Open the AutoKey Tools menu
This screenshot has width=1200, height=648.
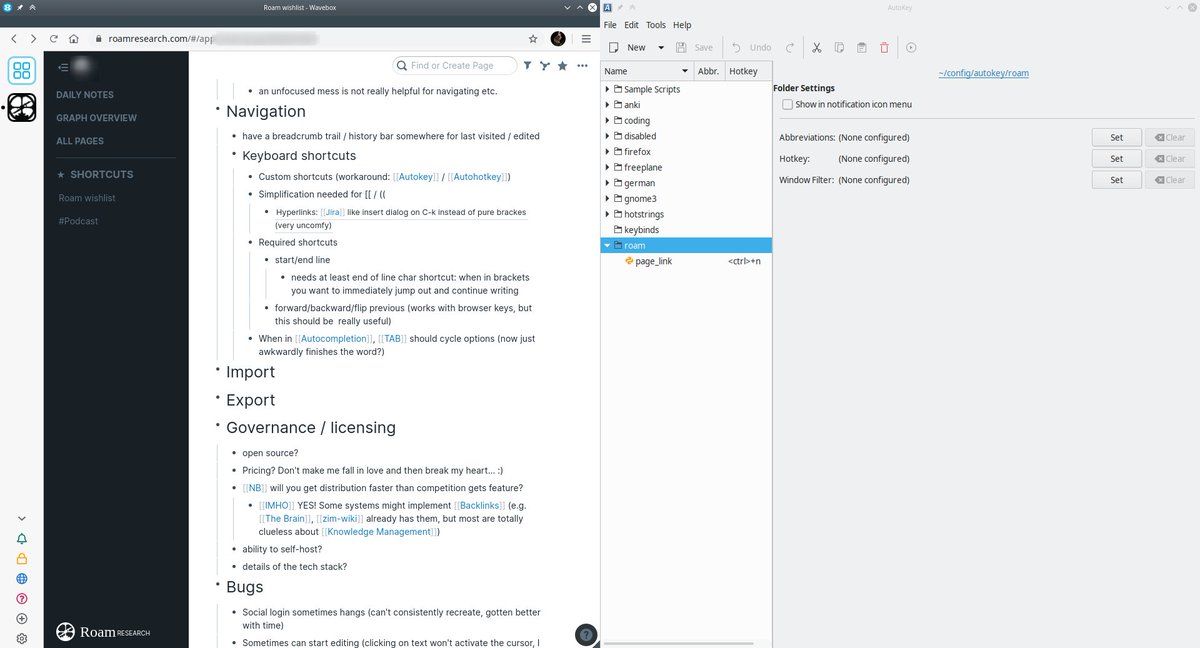pyautogui.click(x=656, y=25)
